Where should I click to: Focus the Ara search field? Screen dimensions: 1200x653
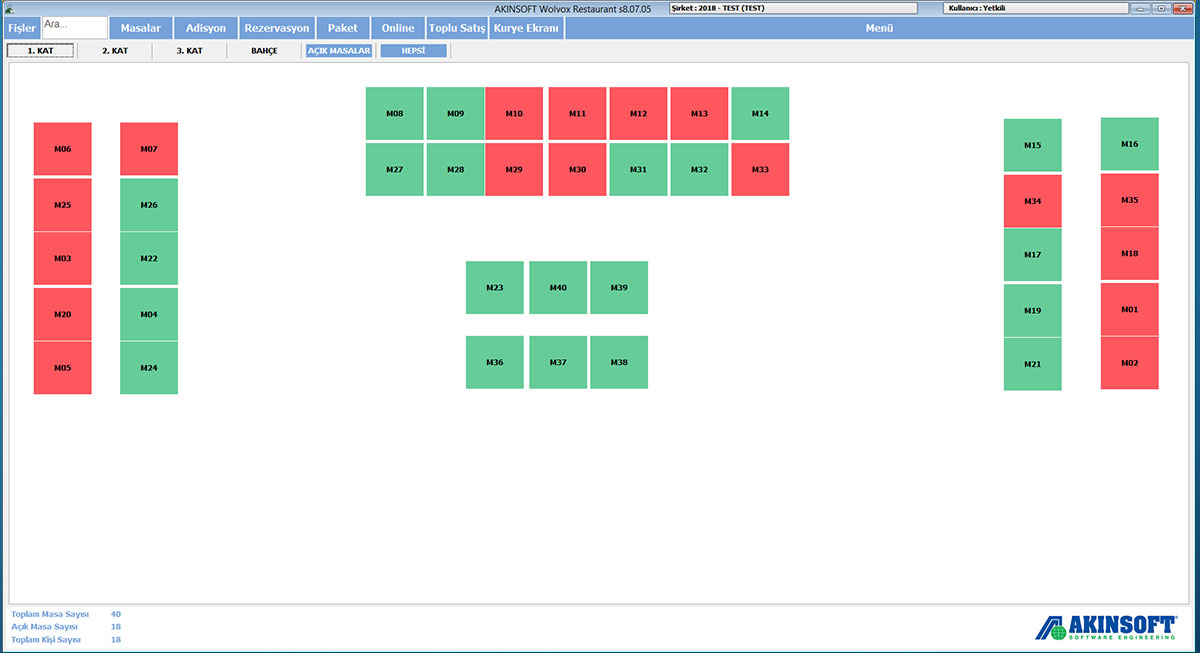[74, 28]
